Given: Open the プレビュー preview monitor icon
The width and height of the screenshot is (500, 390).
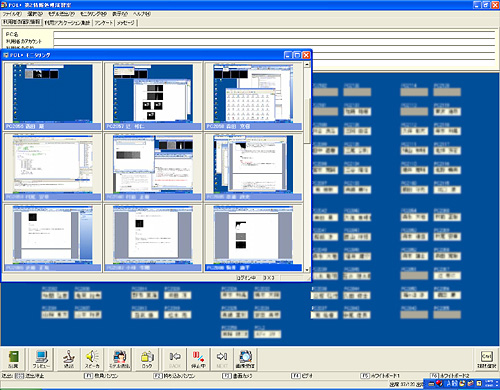Looking at the screenshot, I should point(41,359).
